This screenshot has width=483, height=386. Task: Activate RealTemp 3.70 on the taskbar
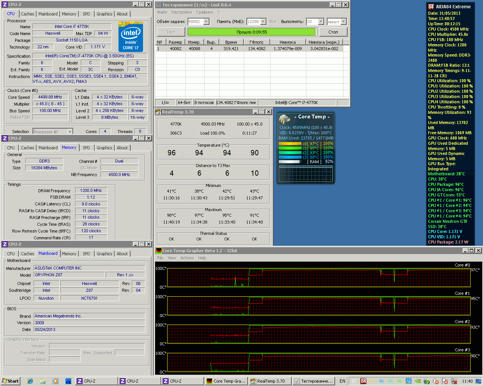click(x=270, y=381)
